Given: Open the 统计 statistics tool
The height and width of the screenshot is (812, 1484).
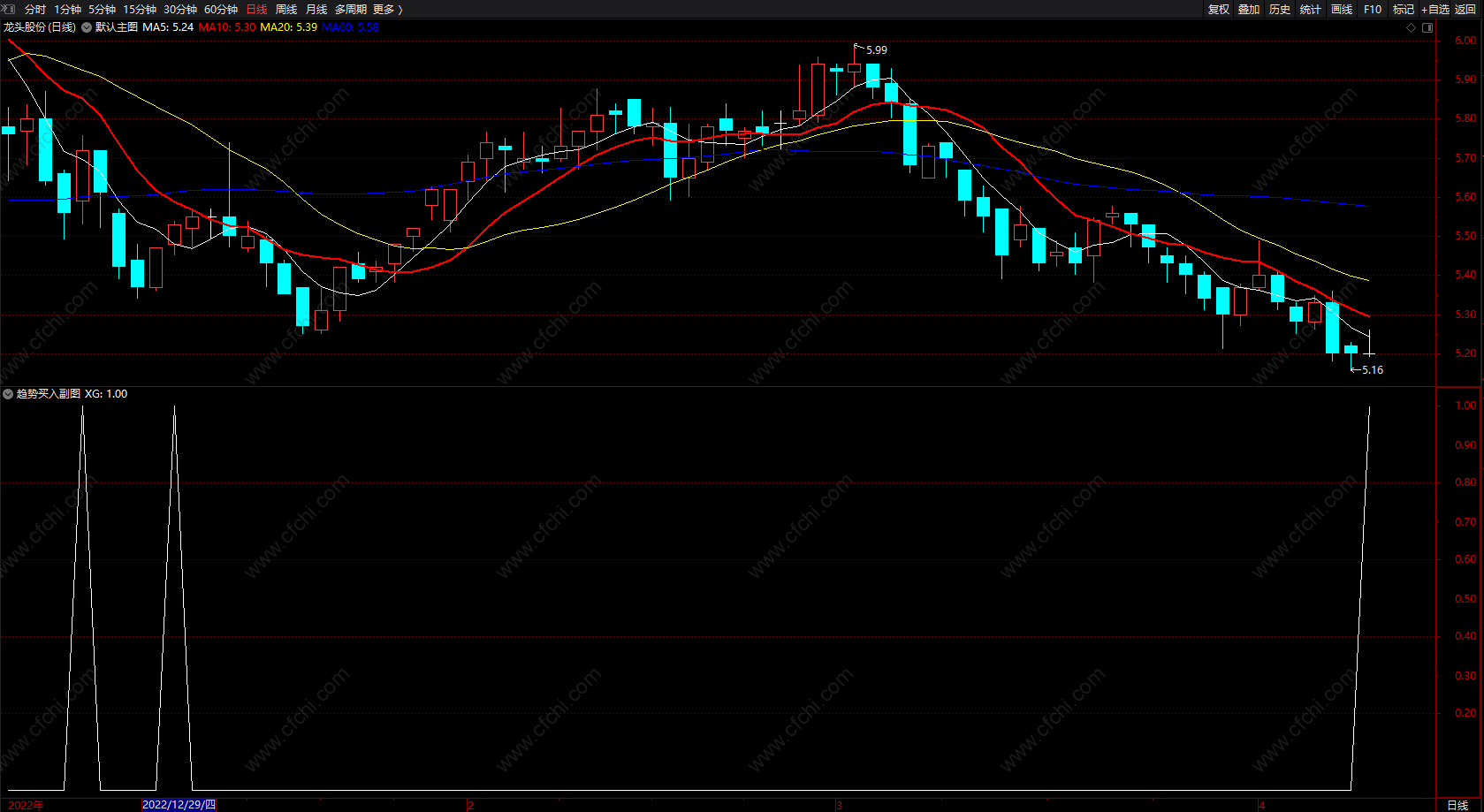Looking at the screenshot, I should pos(1311,10).
